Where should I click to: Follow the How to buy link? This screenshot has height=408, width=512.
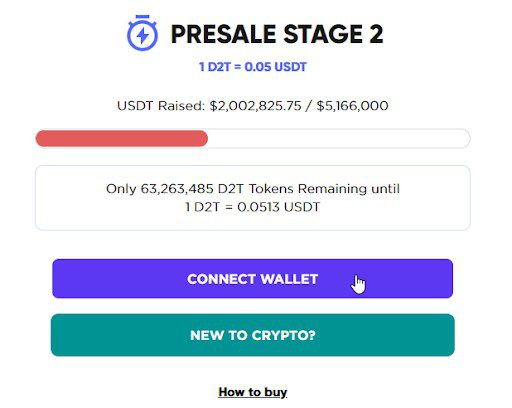(x=253, y=392)
